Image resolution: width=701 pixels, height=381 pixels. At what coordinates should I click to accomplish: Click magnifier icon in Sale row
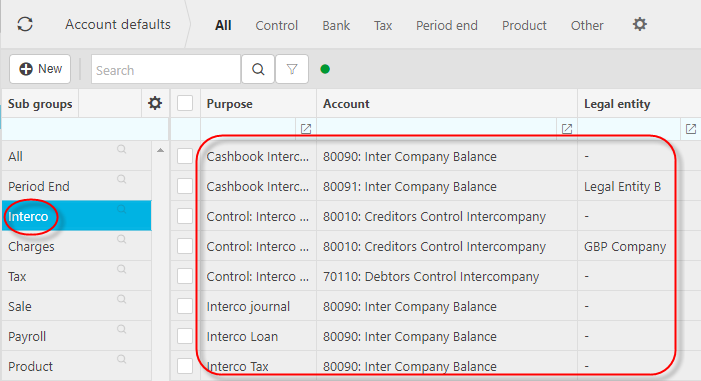122,299
